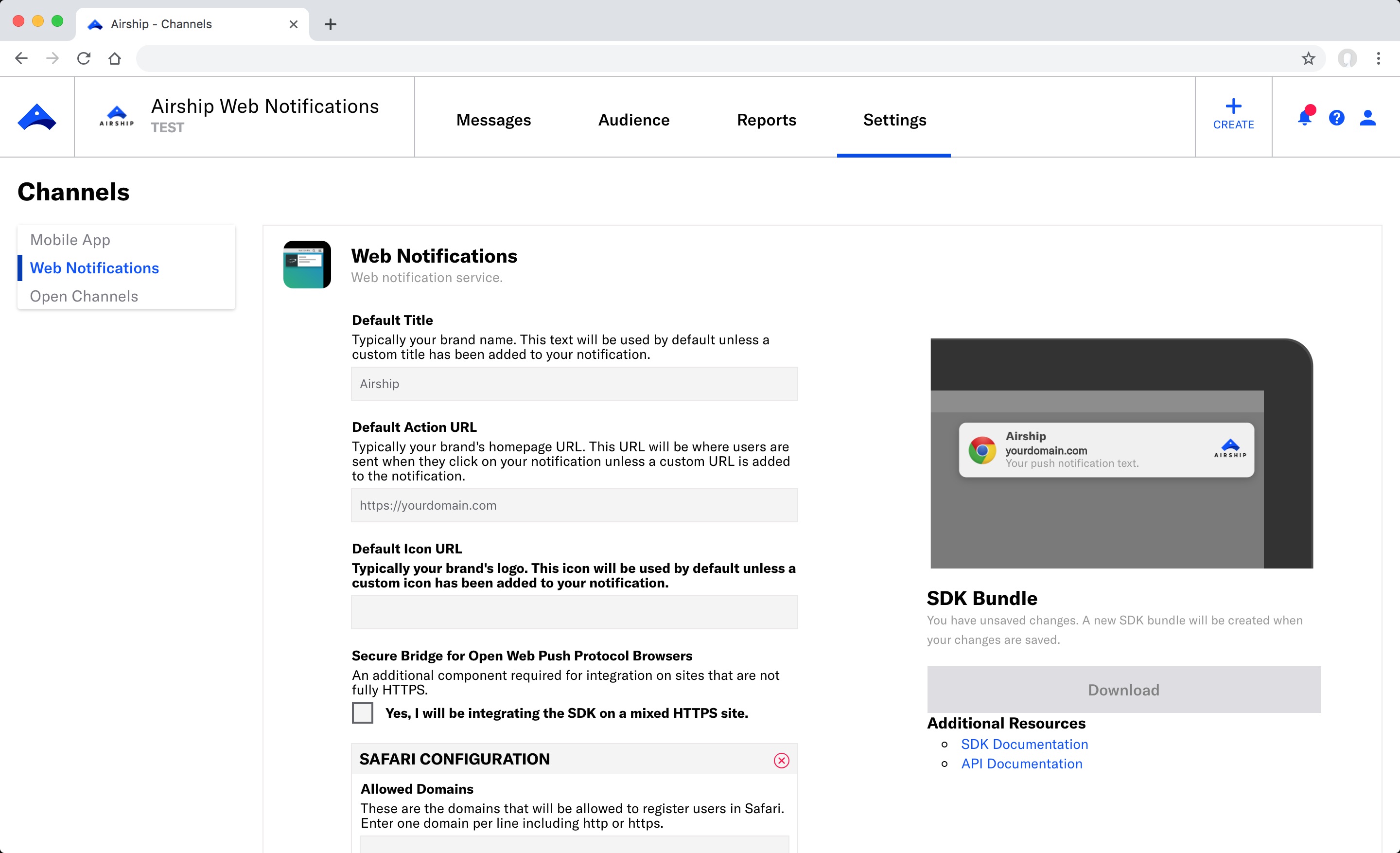Open the Audience menu
This screenshot has height=853, width=1400.
point(633,120)
